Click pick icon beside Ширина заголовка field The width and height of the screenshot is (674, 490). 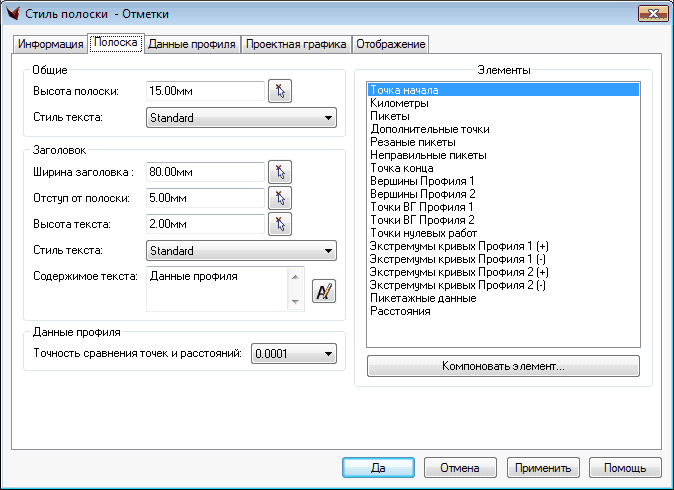[x=279, y=172]
